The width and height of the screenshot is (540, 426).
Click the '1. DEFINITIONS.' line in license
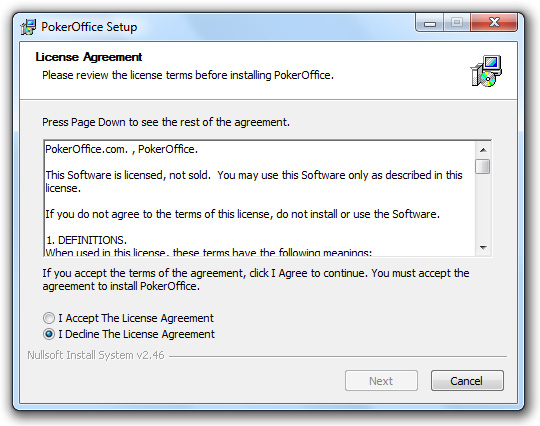pyautogui.click(x=86, y=240)
